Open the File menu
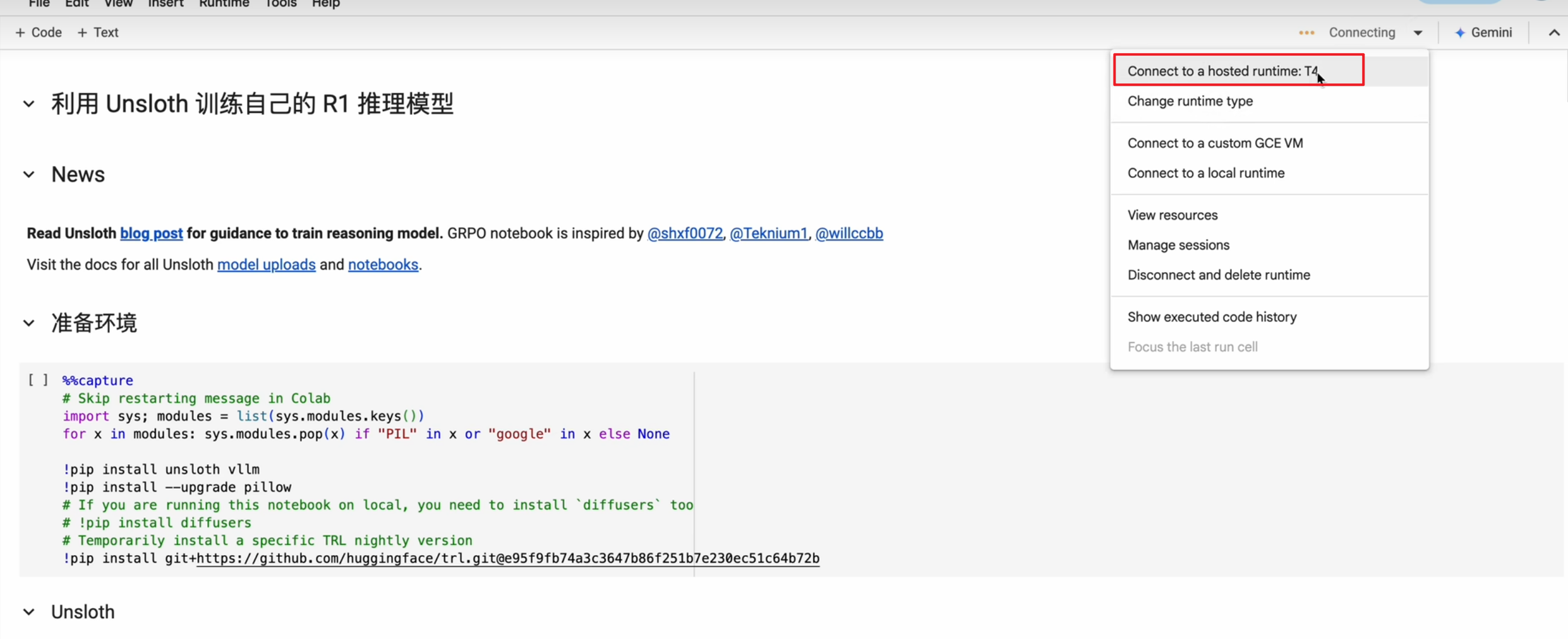Image resolution: width=1568 pixels, height=639 pixels. (39, 4)
